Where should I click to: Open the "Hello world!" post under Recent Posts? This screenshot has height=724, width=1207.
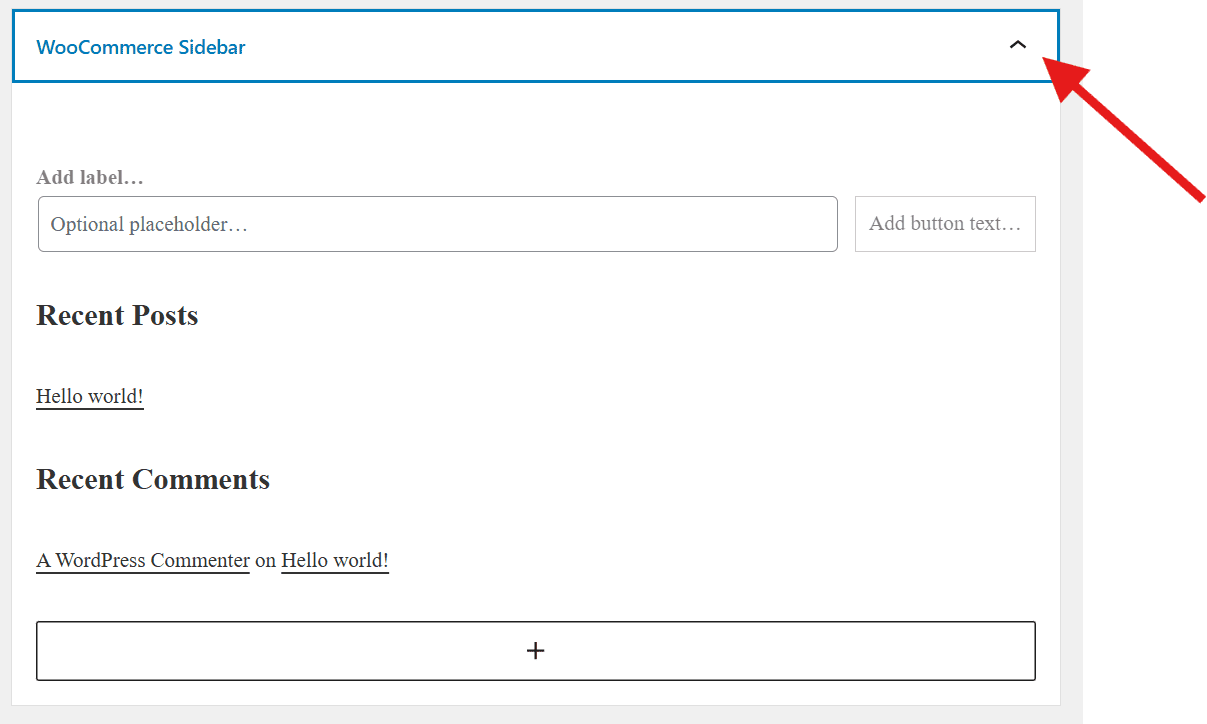tap(89, 396)
